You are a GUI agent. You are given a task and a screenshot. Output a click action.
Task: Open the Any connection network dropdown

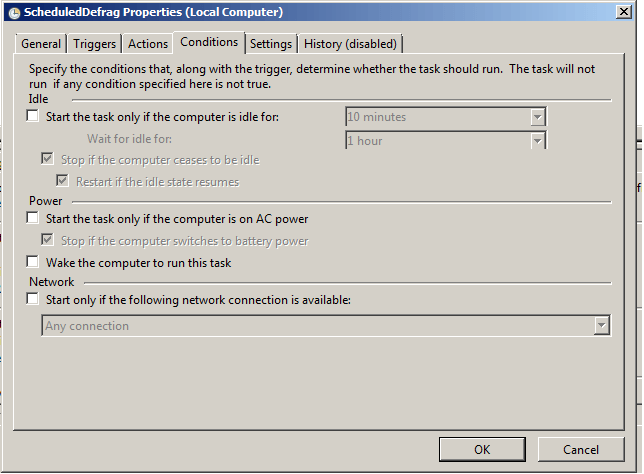[x=601, y=325]
